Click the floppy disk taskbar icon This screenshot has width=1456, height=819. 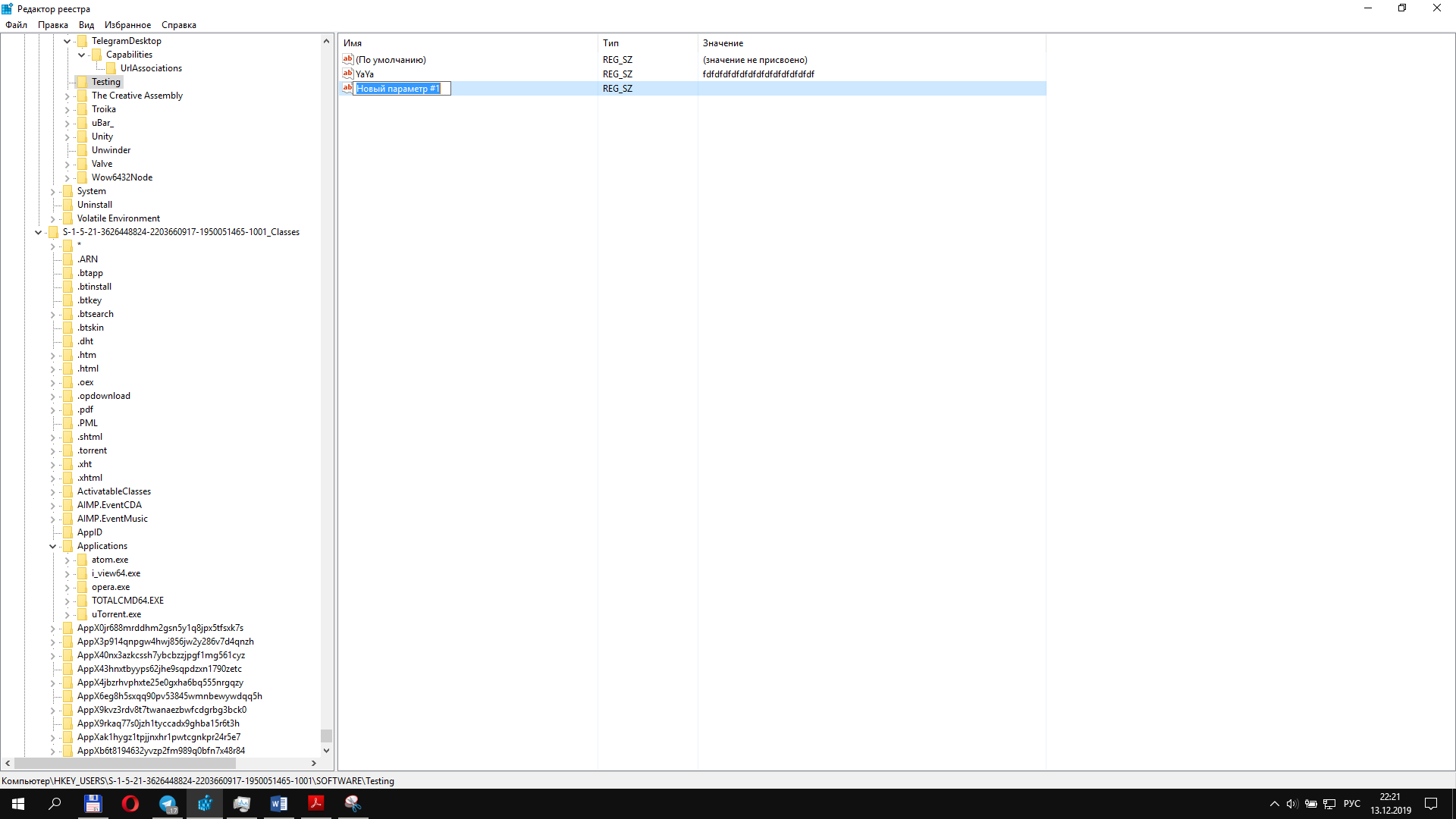[x=93, y=804]
